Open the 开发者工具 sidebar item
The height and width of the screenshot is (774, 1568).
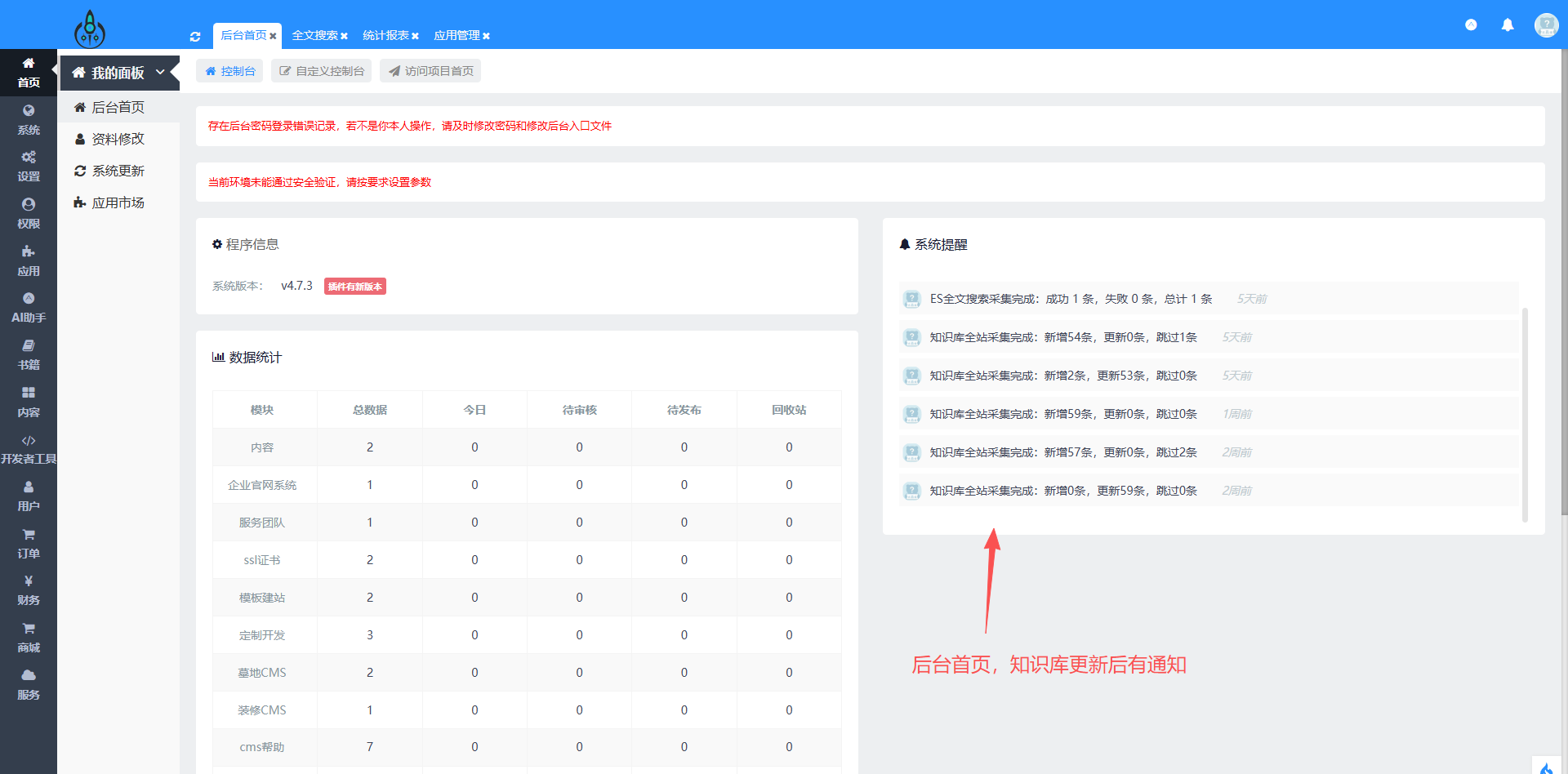(29, 449)
